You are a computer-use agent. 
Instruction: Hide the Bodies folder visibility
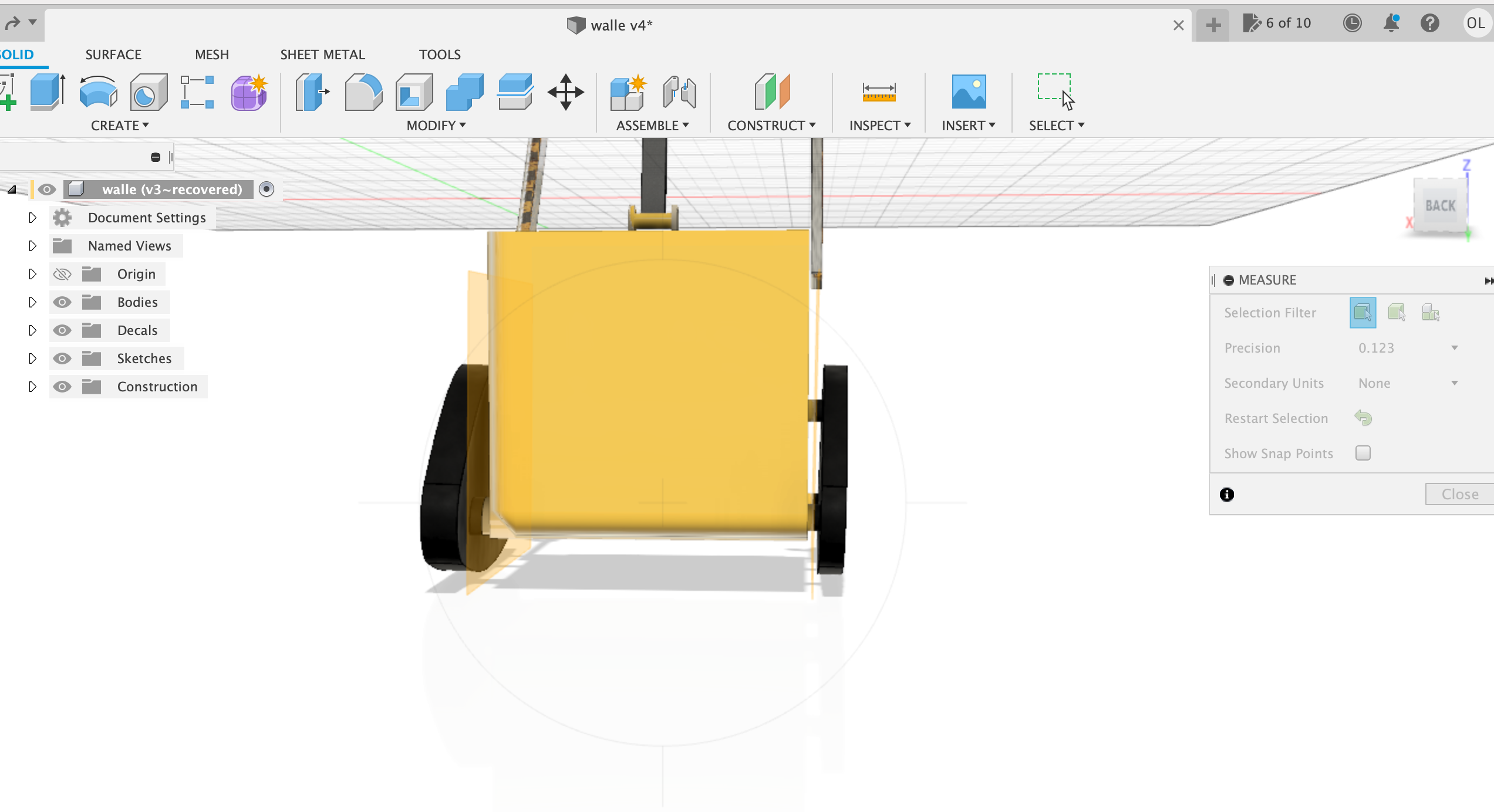click(62, 302)
